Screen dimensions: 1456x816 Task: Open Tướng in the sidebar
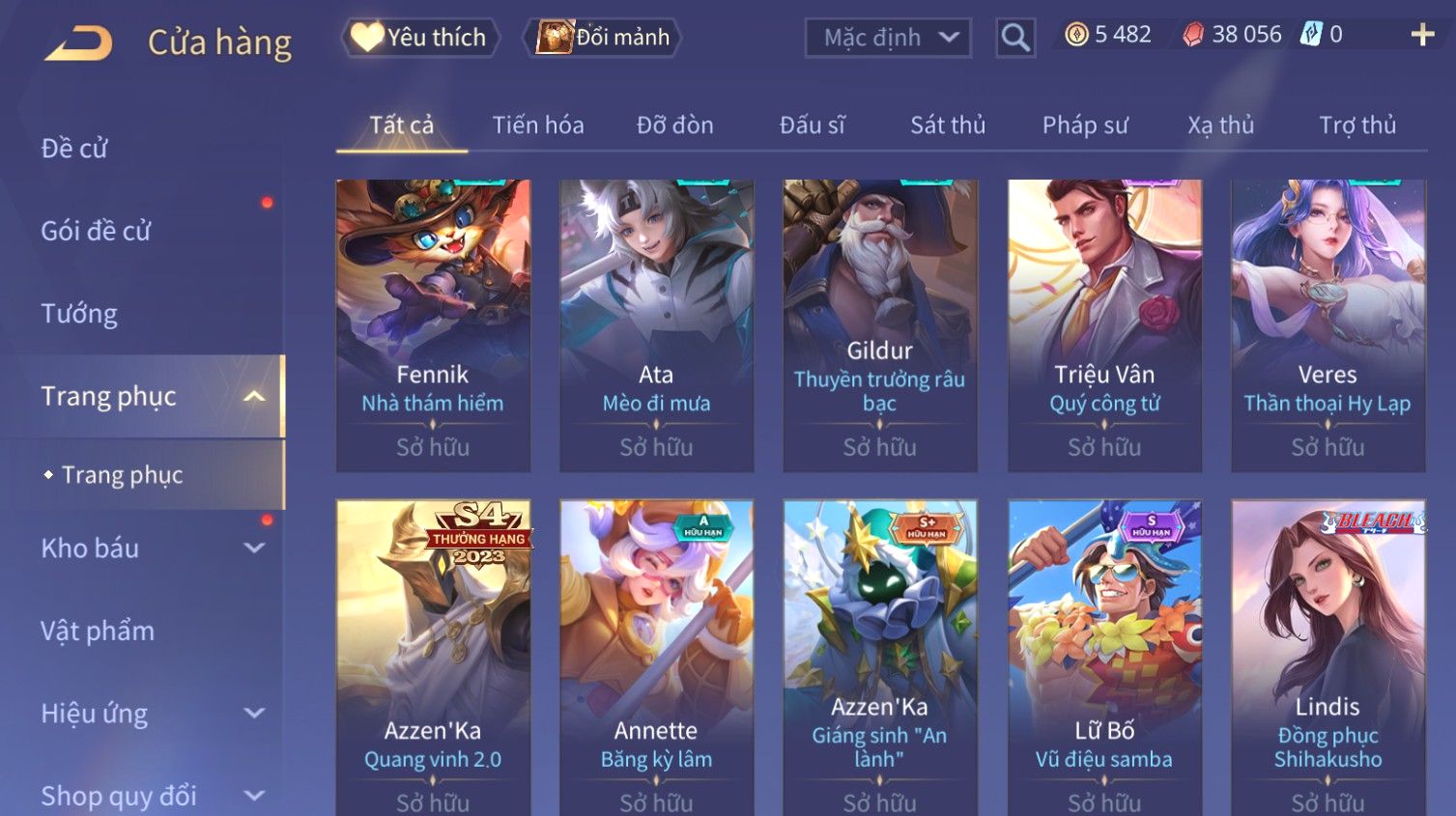79,314
